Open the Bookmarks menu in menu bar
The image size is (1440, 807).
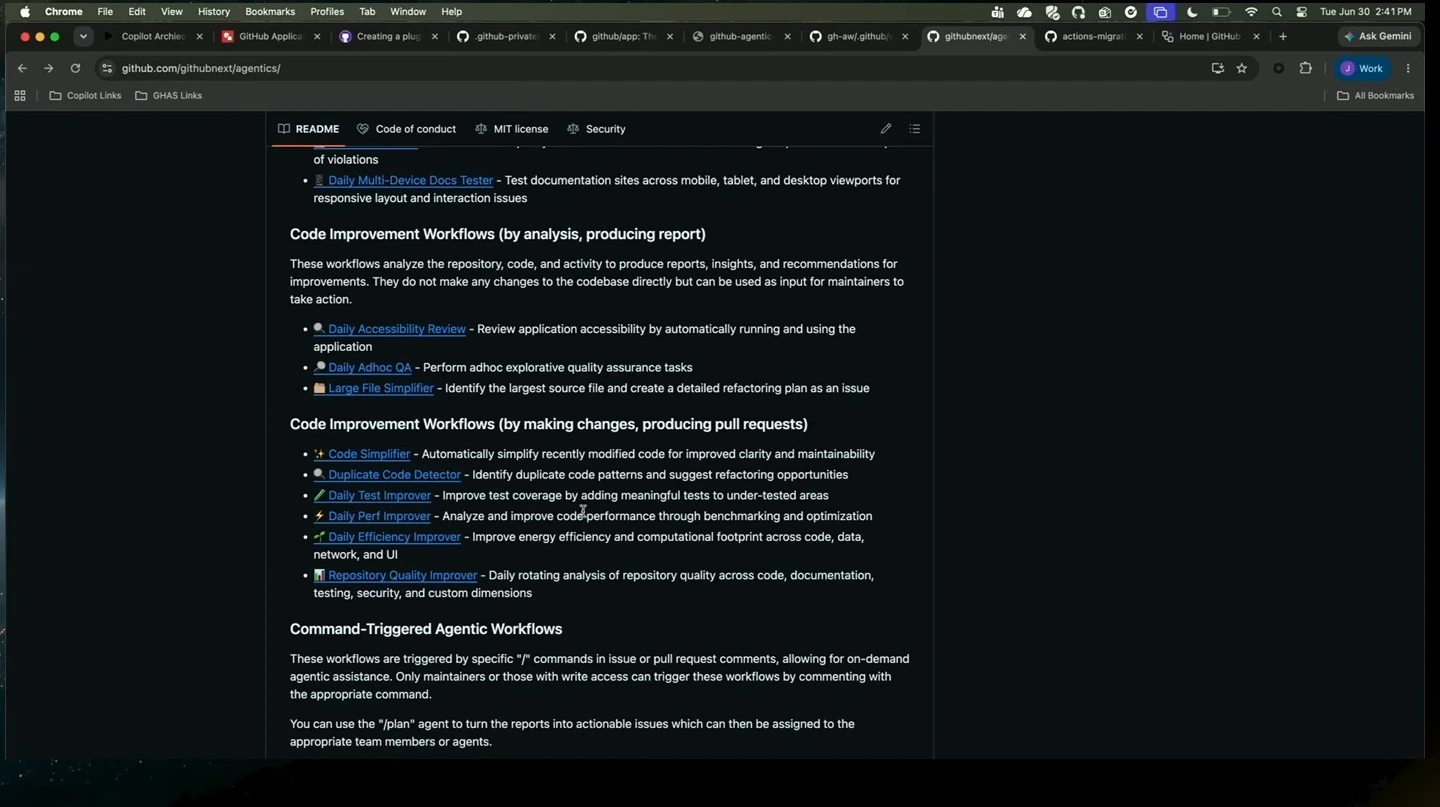270,12
